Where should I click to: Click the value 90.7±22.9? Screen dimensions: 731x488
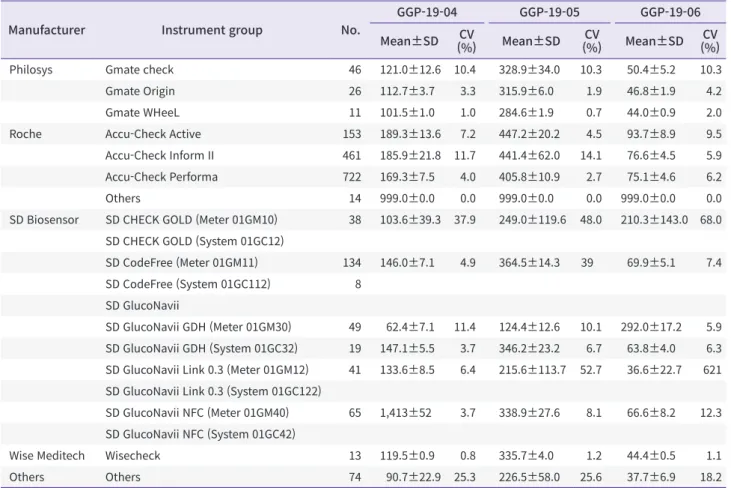click(x=413, y=477)
